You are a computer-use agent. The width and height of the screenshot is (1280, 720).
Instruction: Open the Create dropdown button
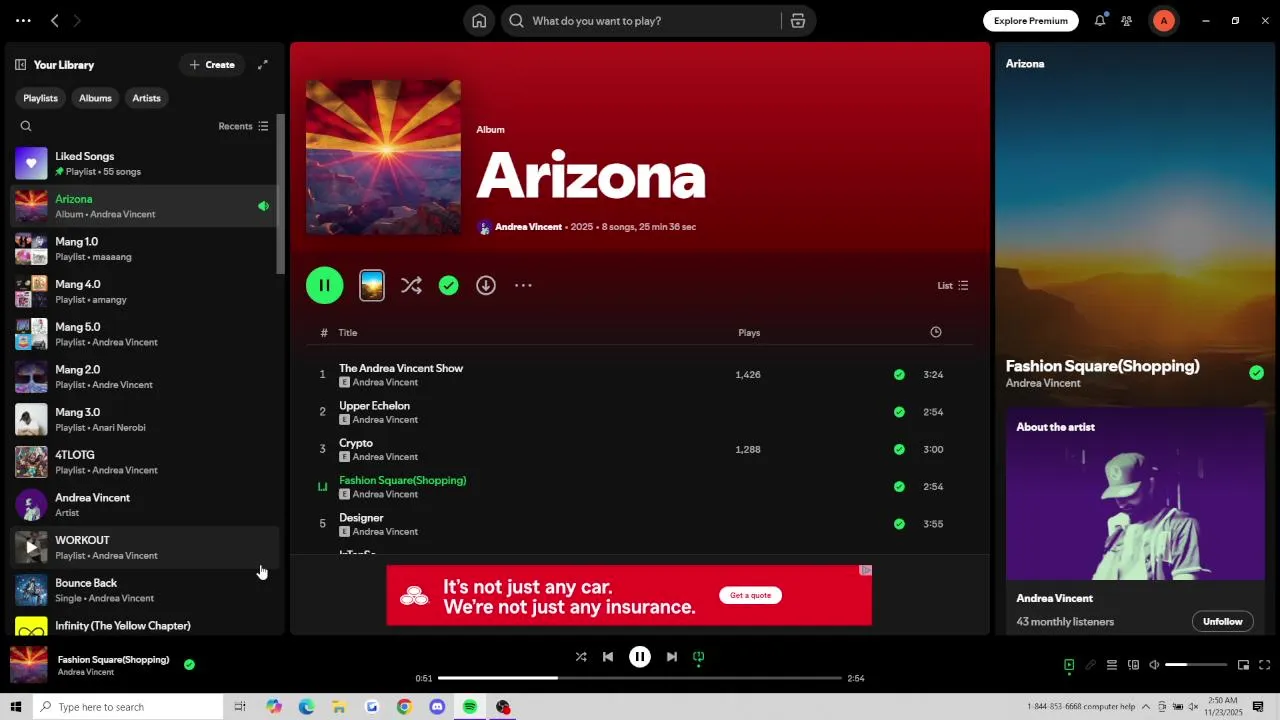(x=212, y=65)
